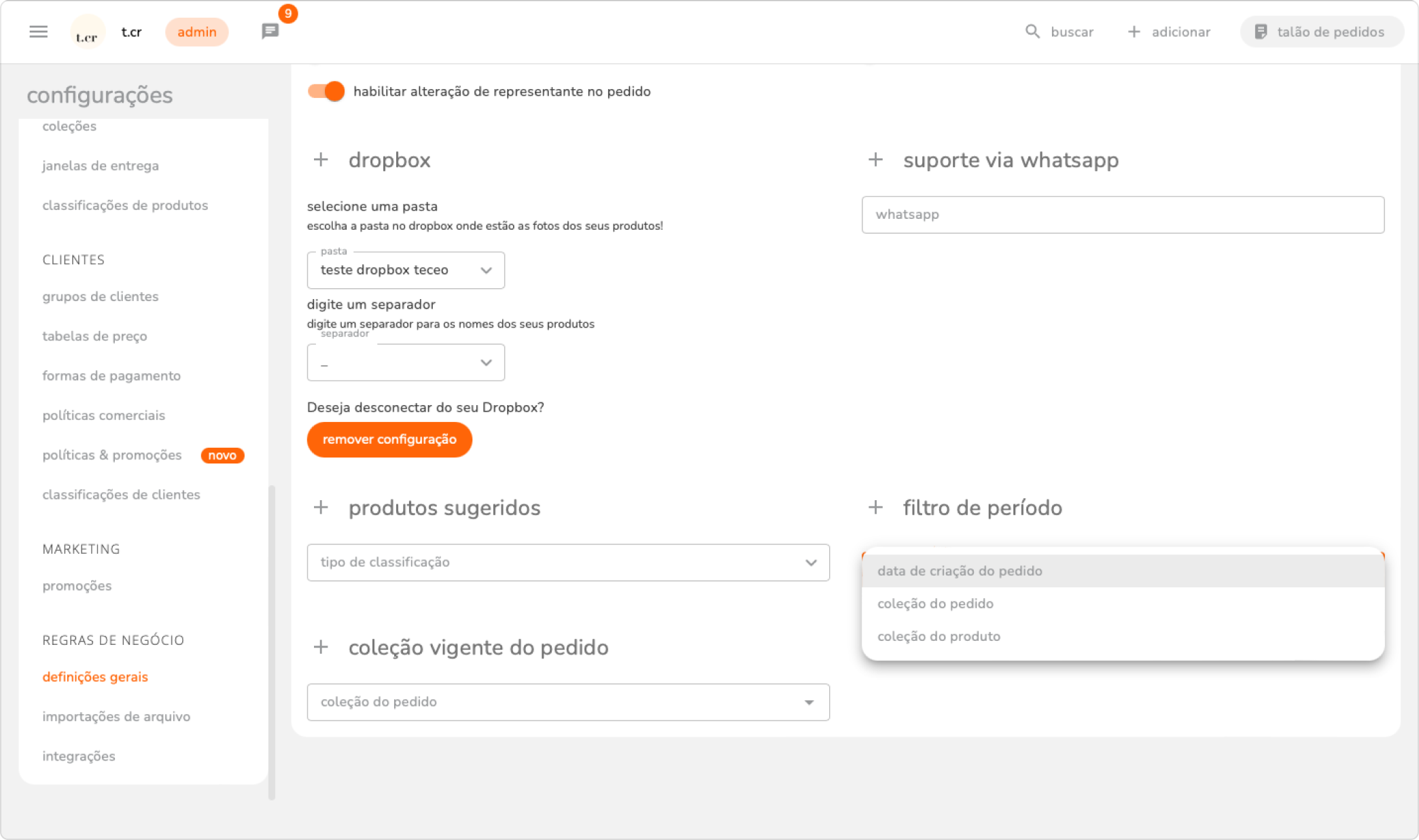The height and width of the screenshot is (840, 1419).
Task: Click the plus icon beside dropbox heading
Action: click(x=321, y=160)
